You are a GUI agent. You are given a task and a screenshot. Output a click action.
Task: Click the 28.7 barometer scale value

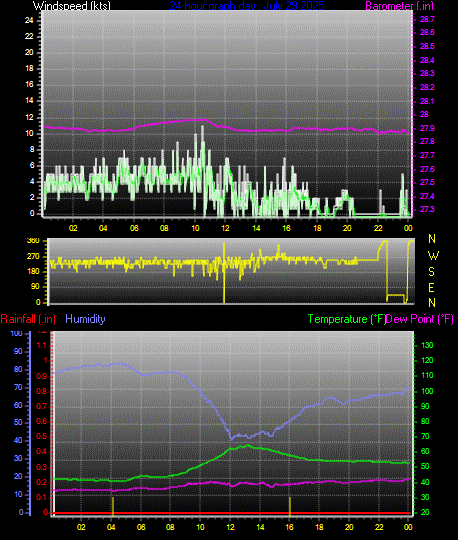pyautogui.click(x=427, y=19)
